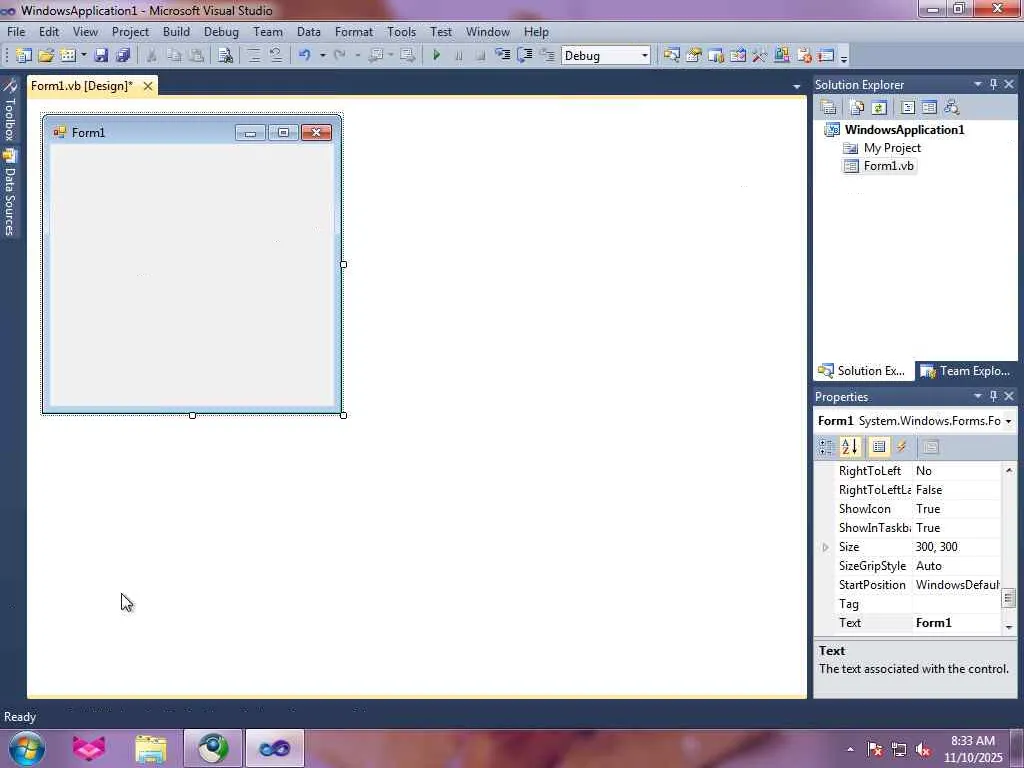Switch to the Solution Explorer bottom tab

pos(862,371)
